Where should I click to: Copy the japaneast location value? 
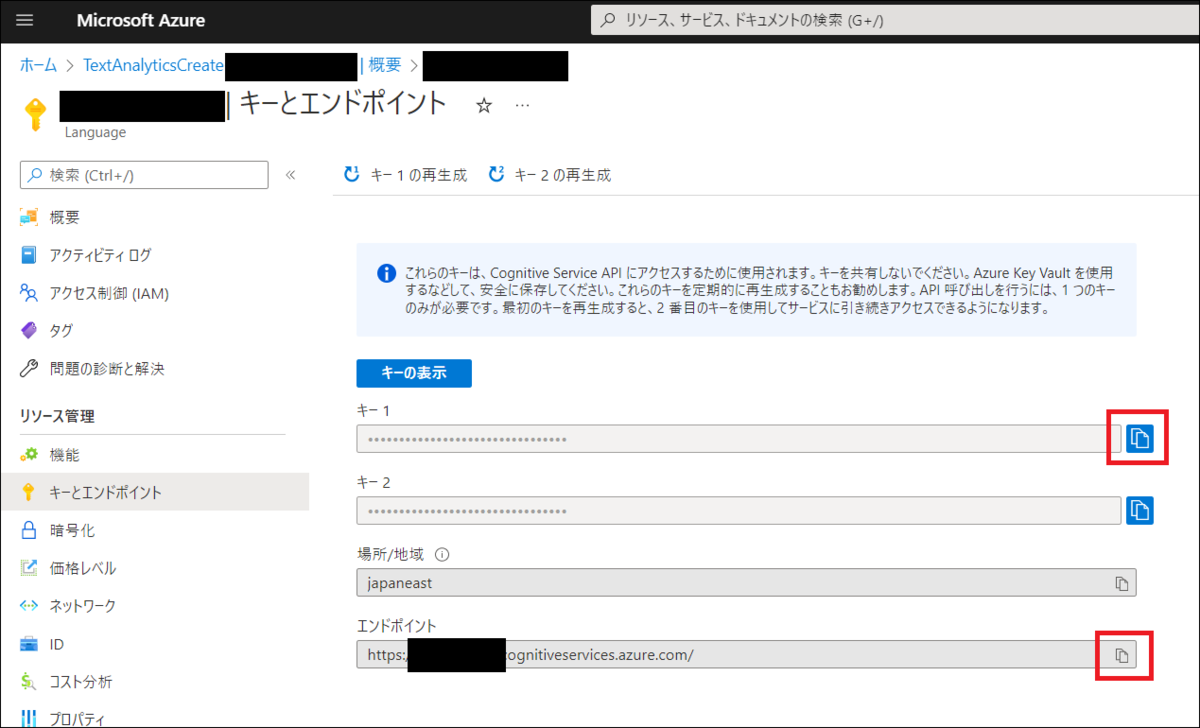click(x=1122, y=582)
